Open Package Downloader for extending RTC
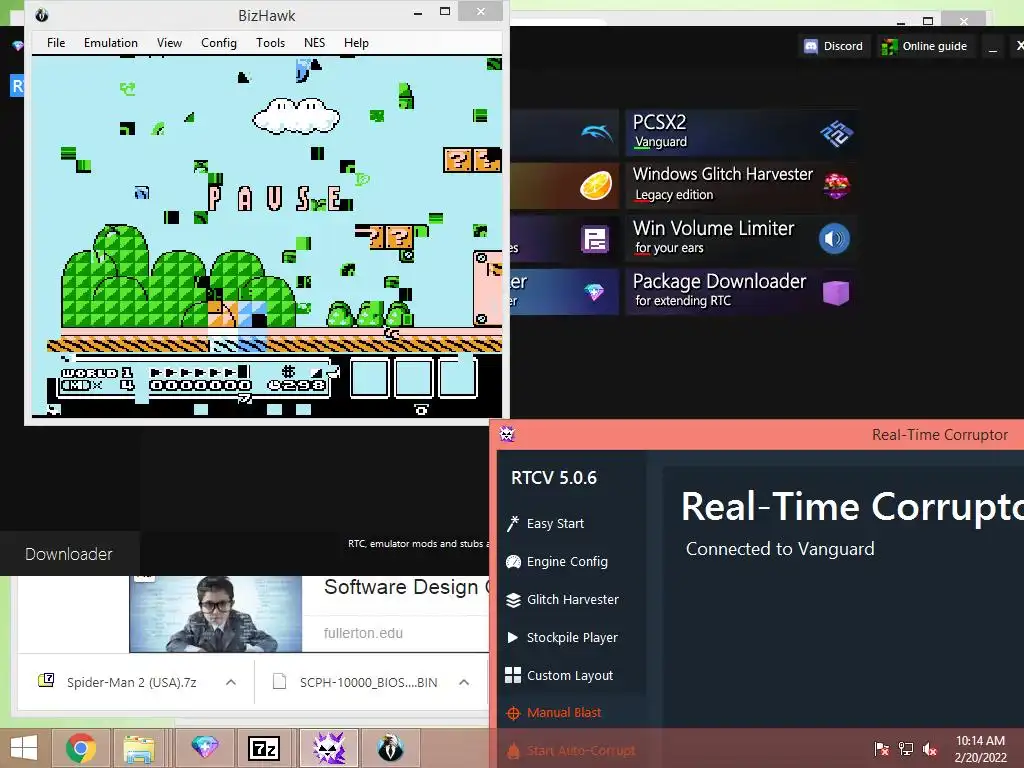 pos(742,292)
